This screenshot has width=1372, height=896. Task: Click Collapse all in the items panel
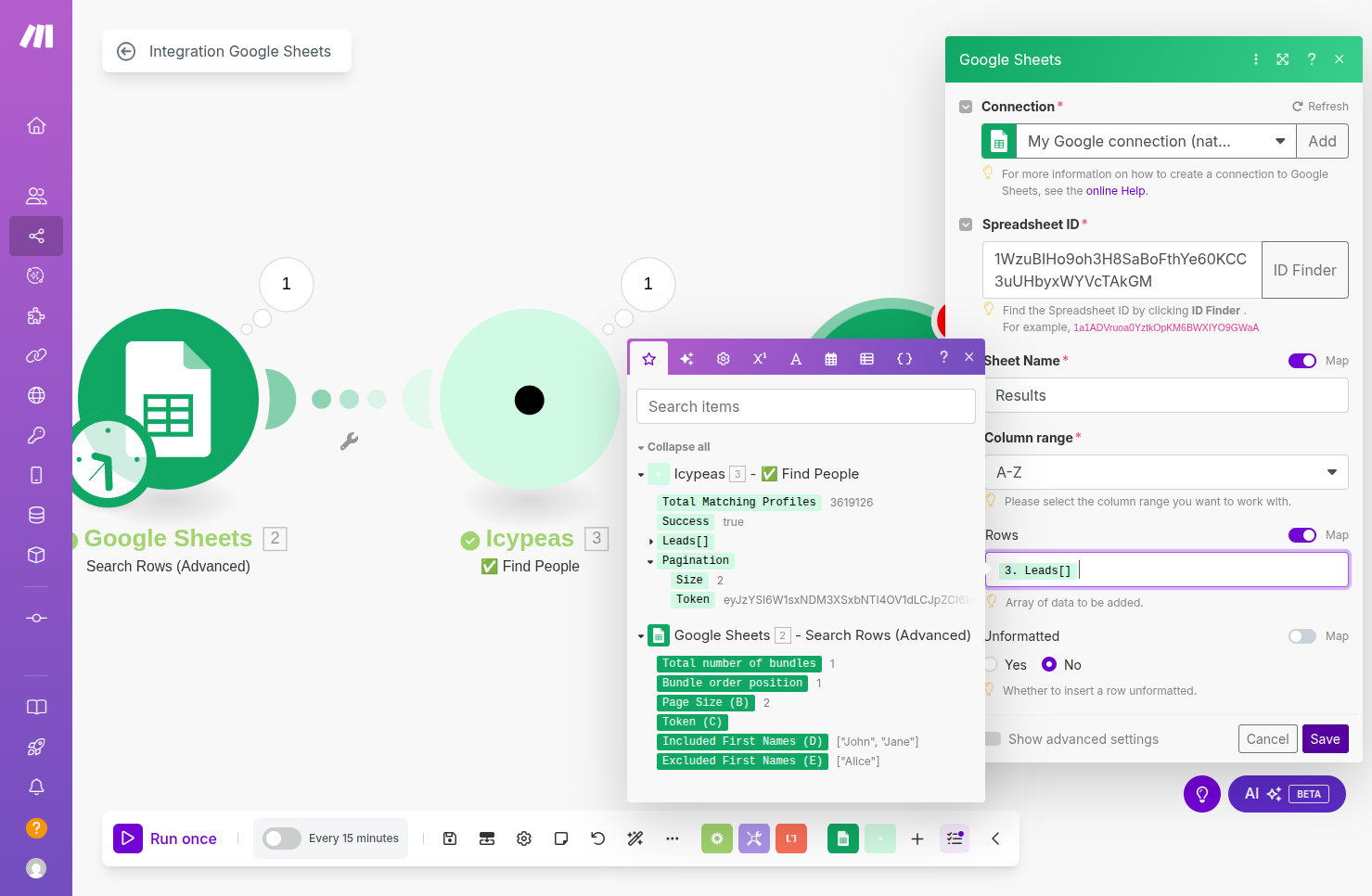coord(678,447)
